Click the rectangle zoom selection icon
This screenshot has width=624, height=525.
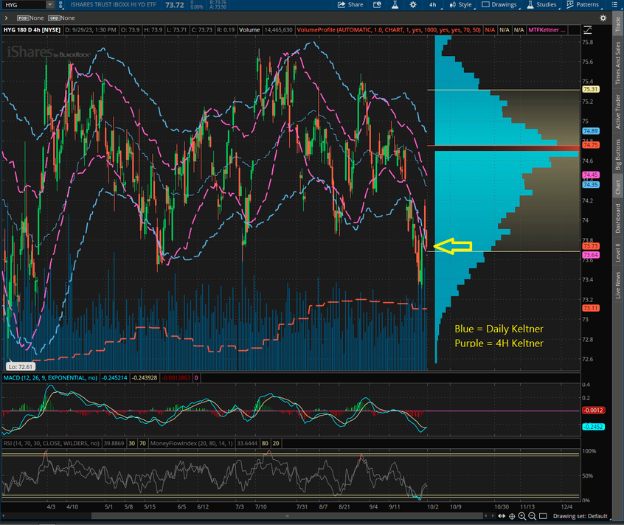(543, 516)
